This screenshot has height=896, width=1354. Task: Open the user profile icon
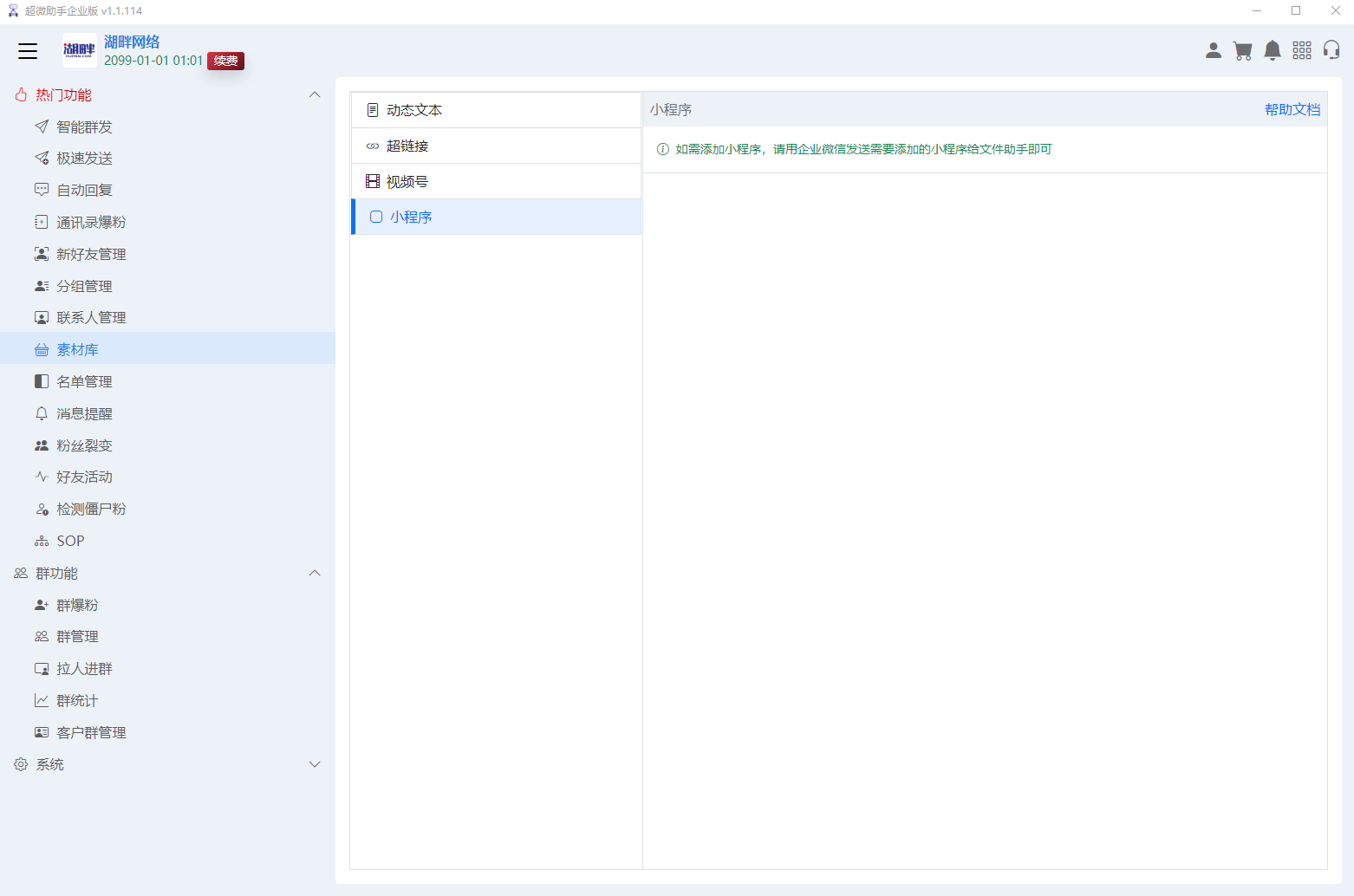(x=1214, y=51)
